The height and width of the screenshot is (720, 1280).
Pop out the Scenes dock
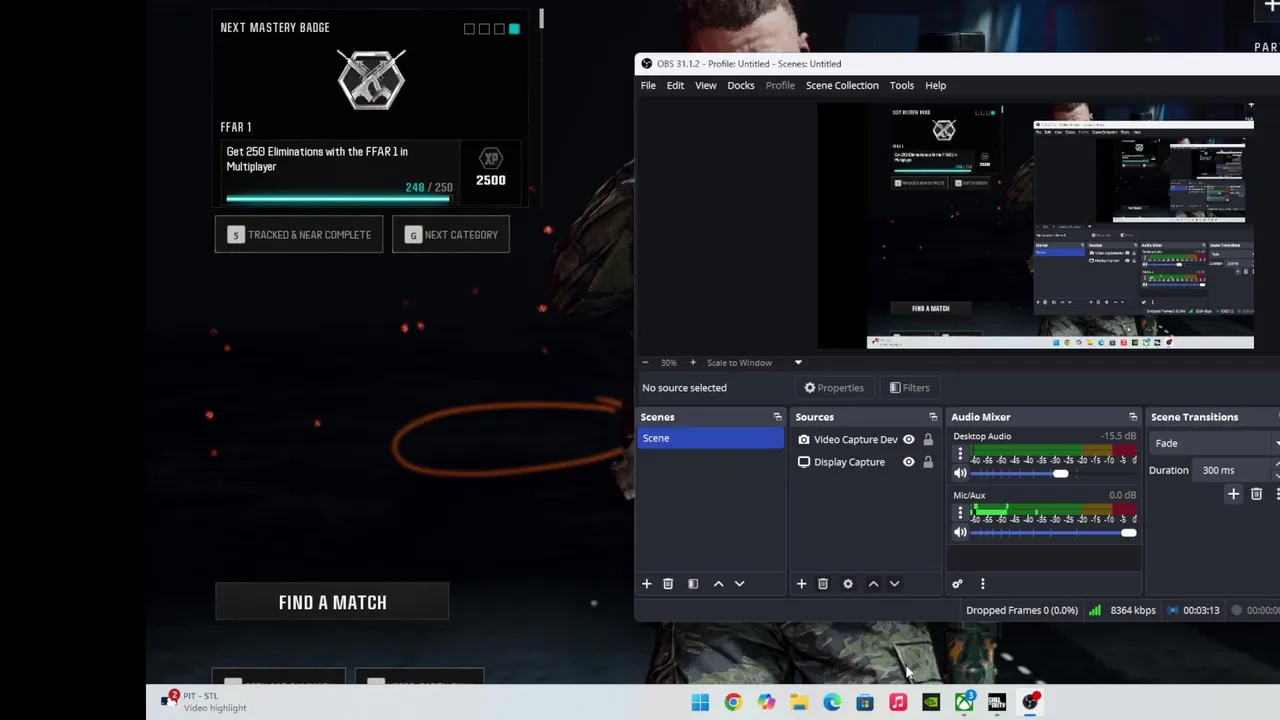777,417
